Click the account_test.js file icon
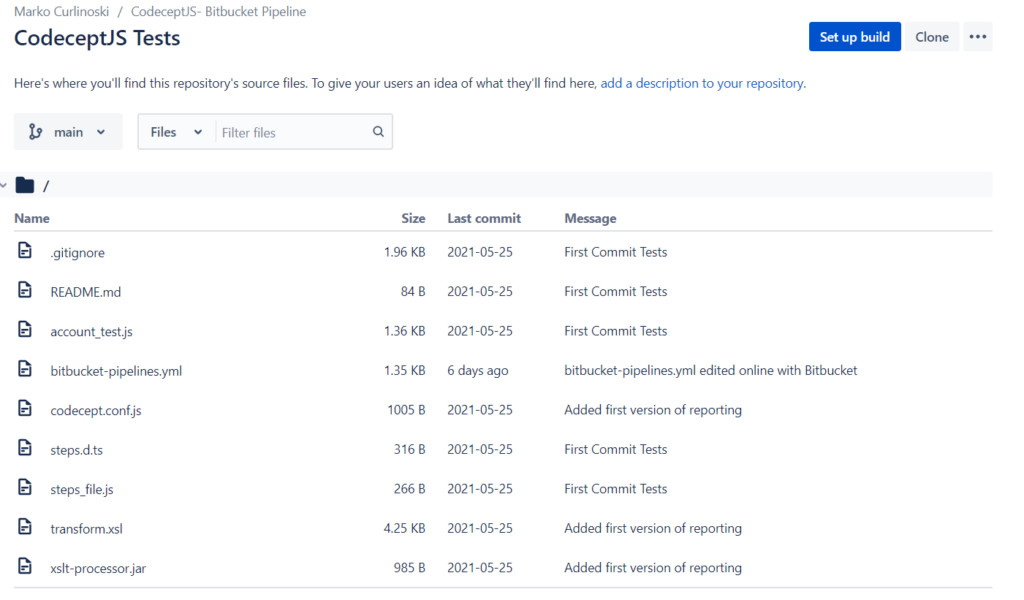This screenshot has height=600, width=1024. pos(25,330)
